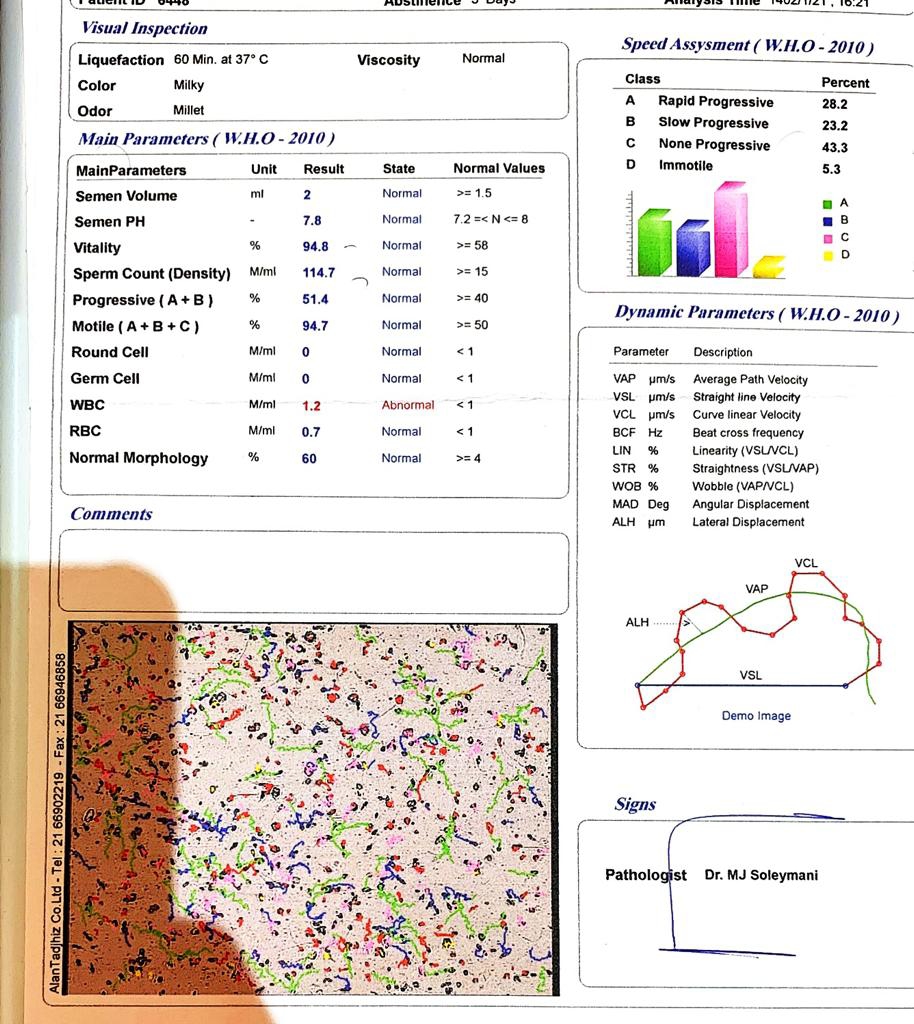Select the small yellow bar in the chart
914x1024 pixels.
point(769,267)
